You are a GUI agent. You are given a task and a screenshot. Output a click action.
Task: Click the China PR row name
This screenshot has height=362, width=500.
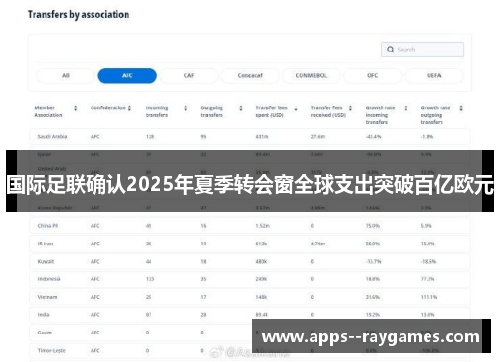48,226
